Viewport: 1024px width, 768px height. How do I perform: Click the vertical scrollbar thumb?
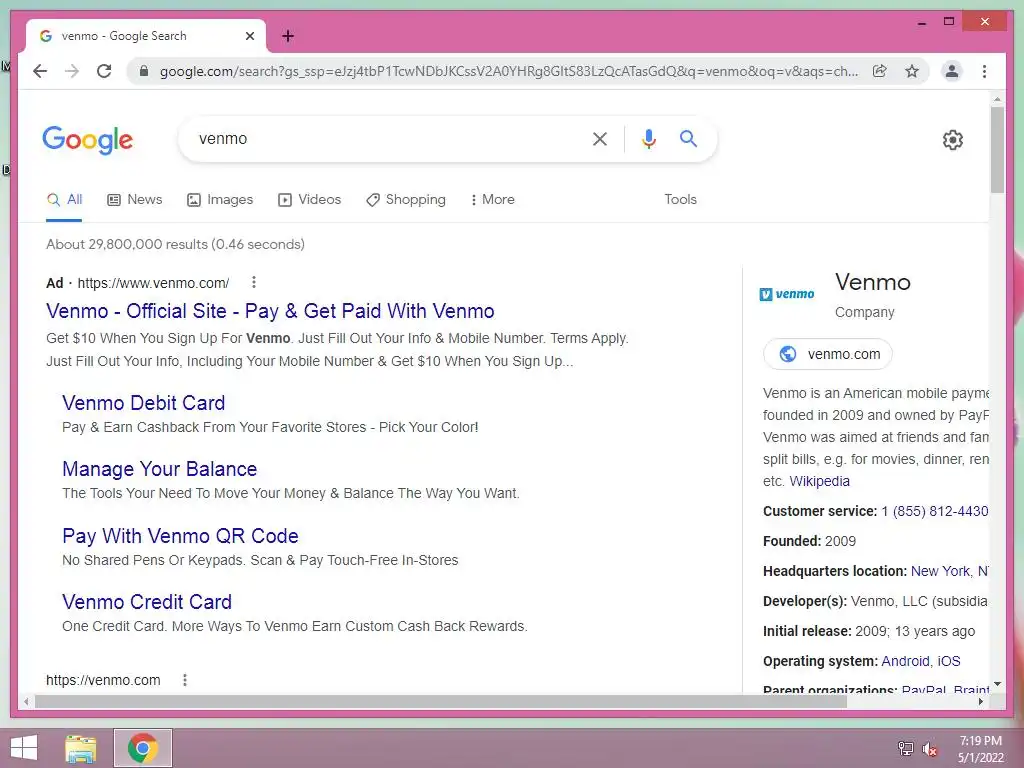coord(997,150)
